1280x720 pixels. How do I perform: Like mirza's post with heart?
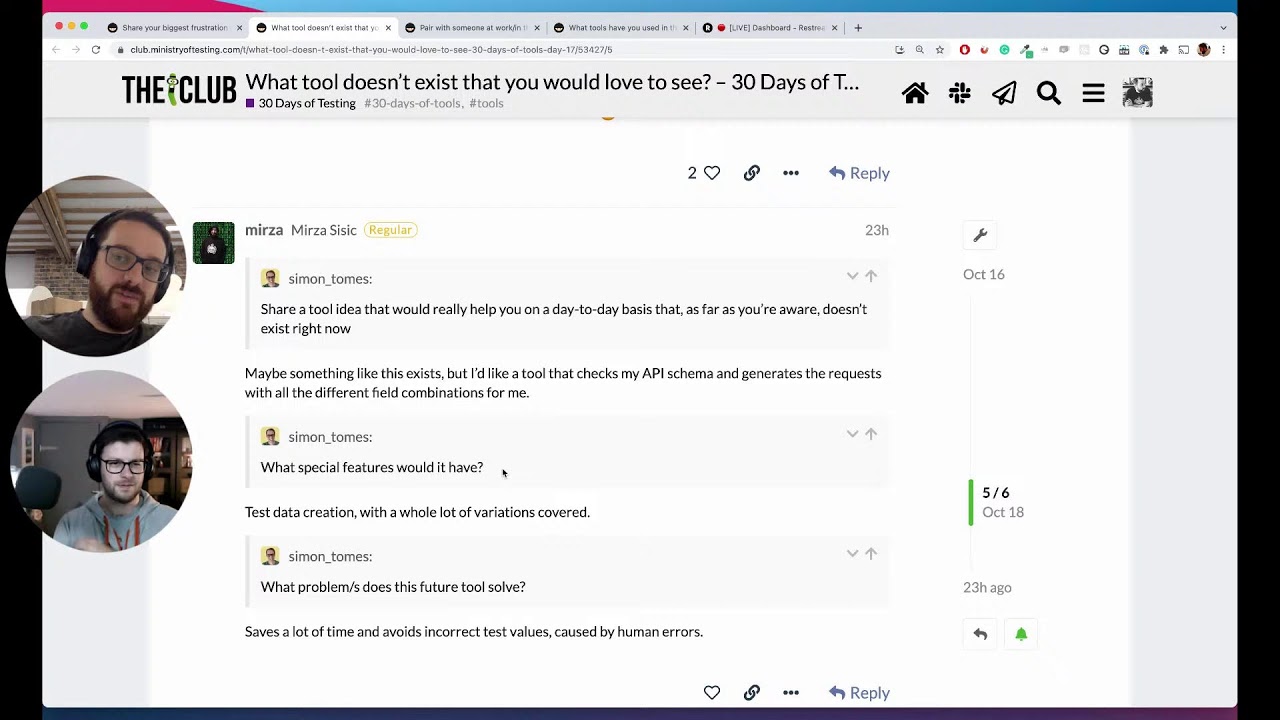click(x=712, y=692)
